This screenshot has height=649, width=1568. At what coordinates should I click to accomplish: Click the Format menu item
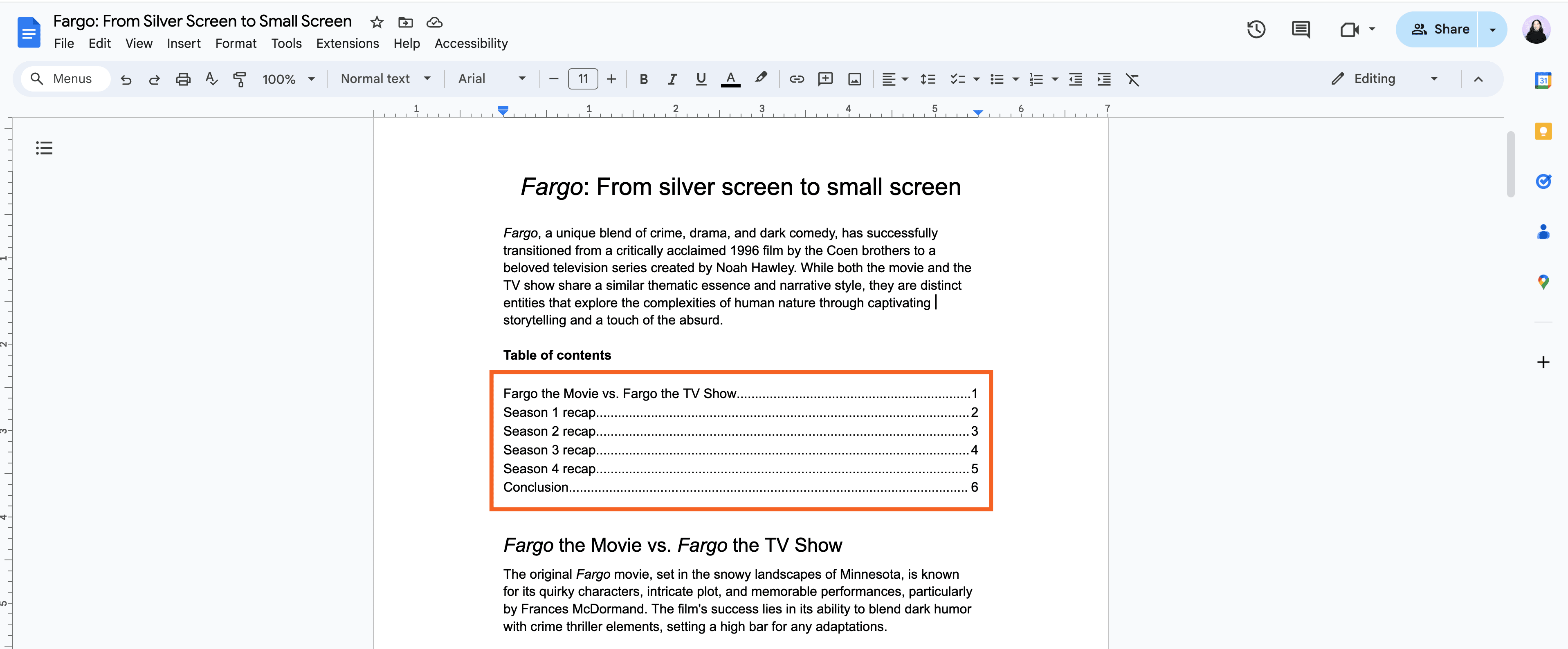pyautogui.click(x=234, y=43)
